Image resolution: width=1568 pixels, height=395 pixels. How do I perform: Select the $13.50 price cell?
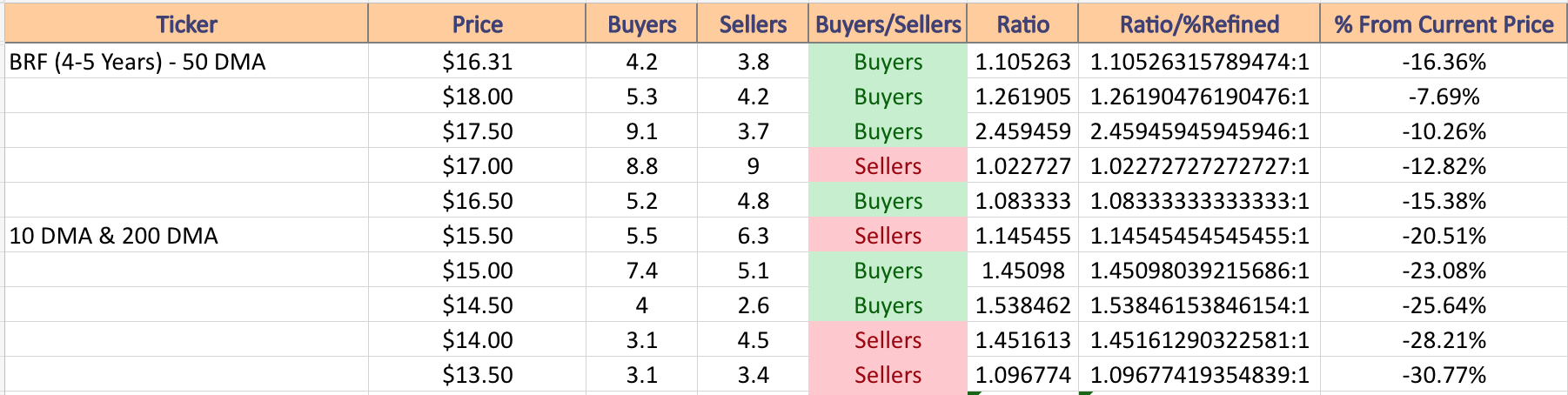point(477,375)
